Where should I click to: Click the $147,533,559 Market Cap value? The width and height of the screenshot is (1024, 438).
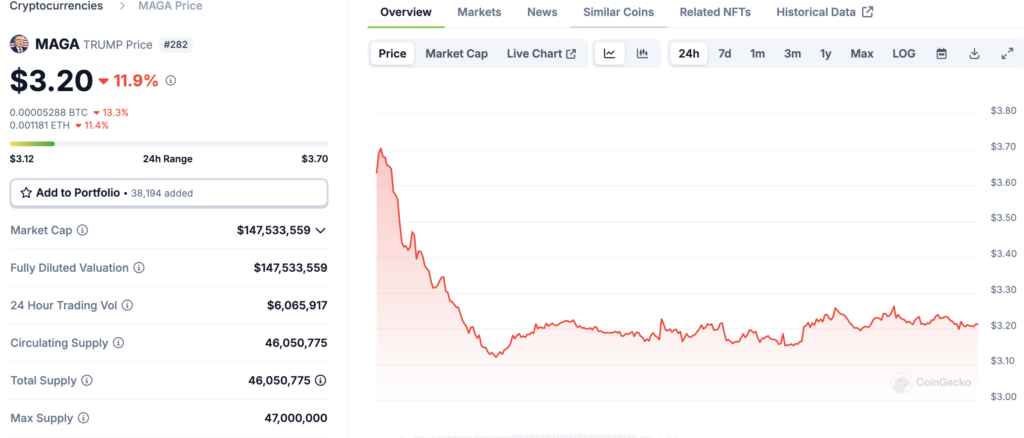[x=274, y=230]
